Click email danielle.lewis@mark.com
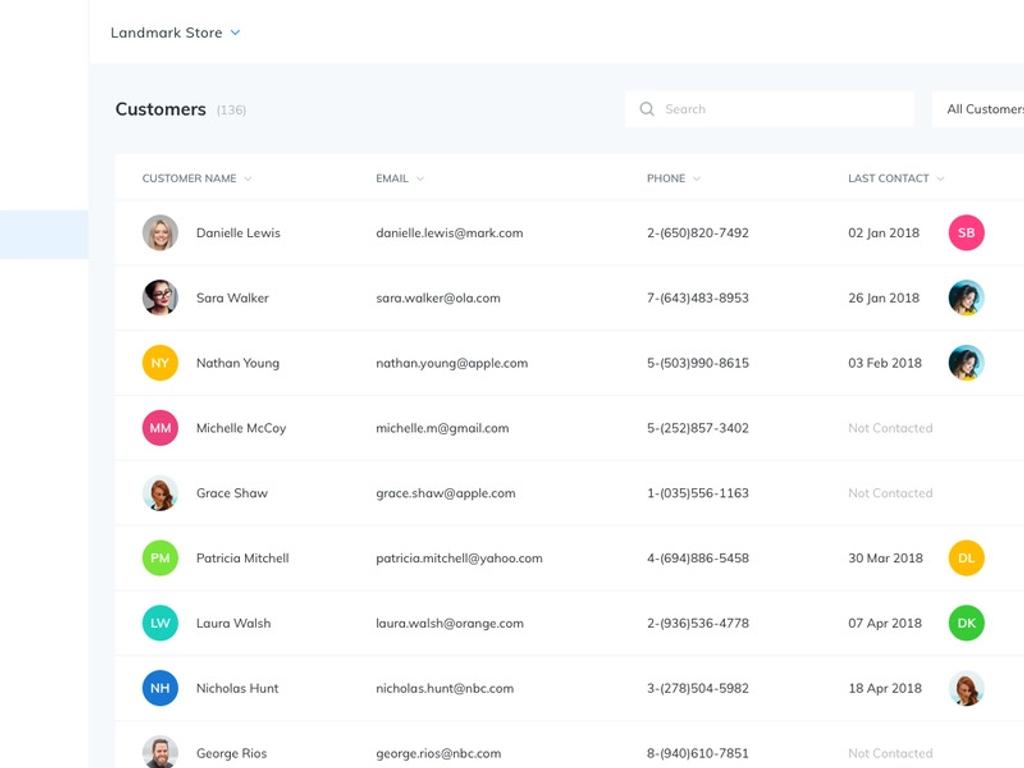Viewport: 1024px width, 768px height. coord(449,233)
